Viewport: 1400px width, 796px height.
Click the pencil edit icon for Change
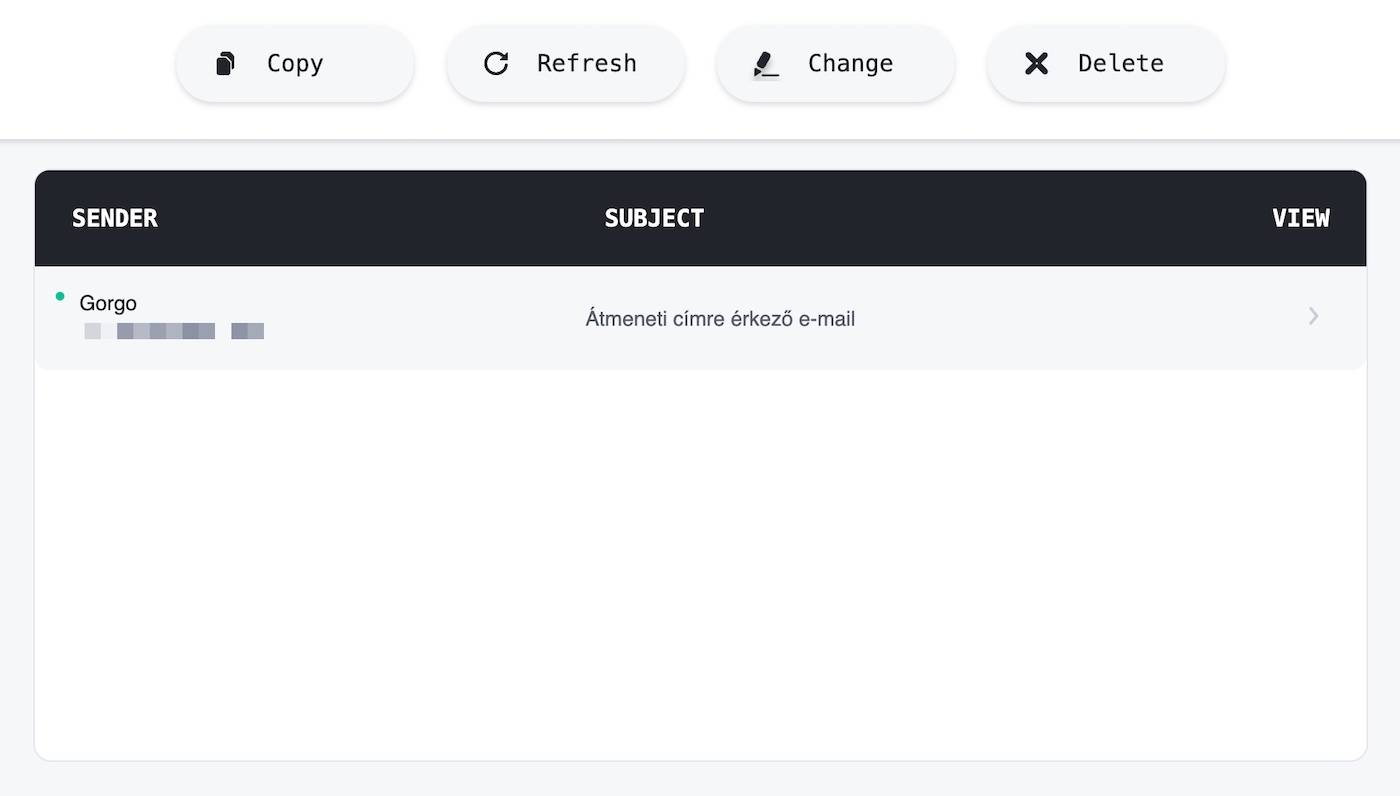(x=766, y=64)
